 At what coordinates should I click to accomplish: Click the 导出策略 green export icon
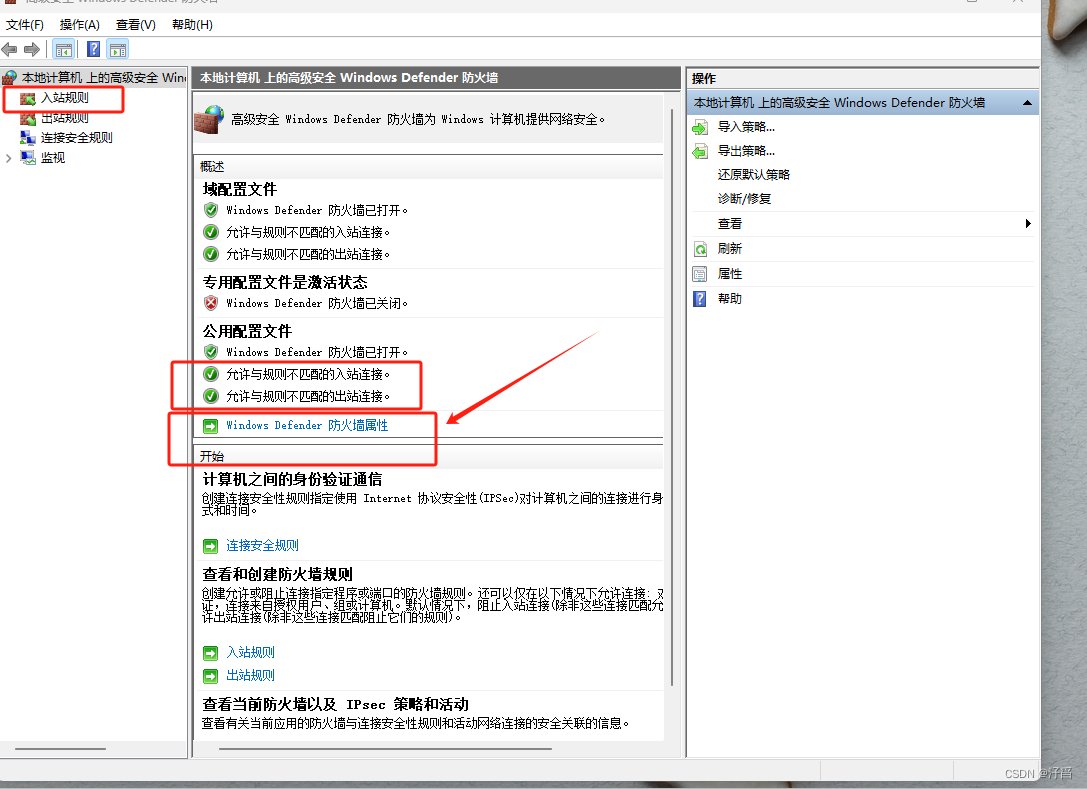click(700, 151)
